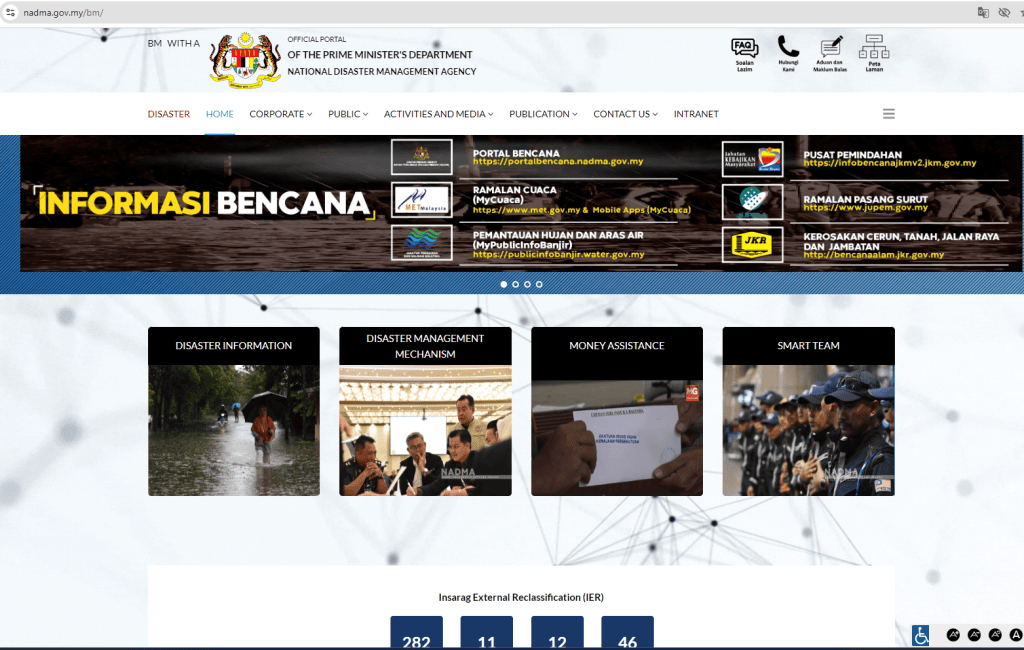
Task: Click the eye-slash icon in address bar
Action: pos(1004,12)
